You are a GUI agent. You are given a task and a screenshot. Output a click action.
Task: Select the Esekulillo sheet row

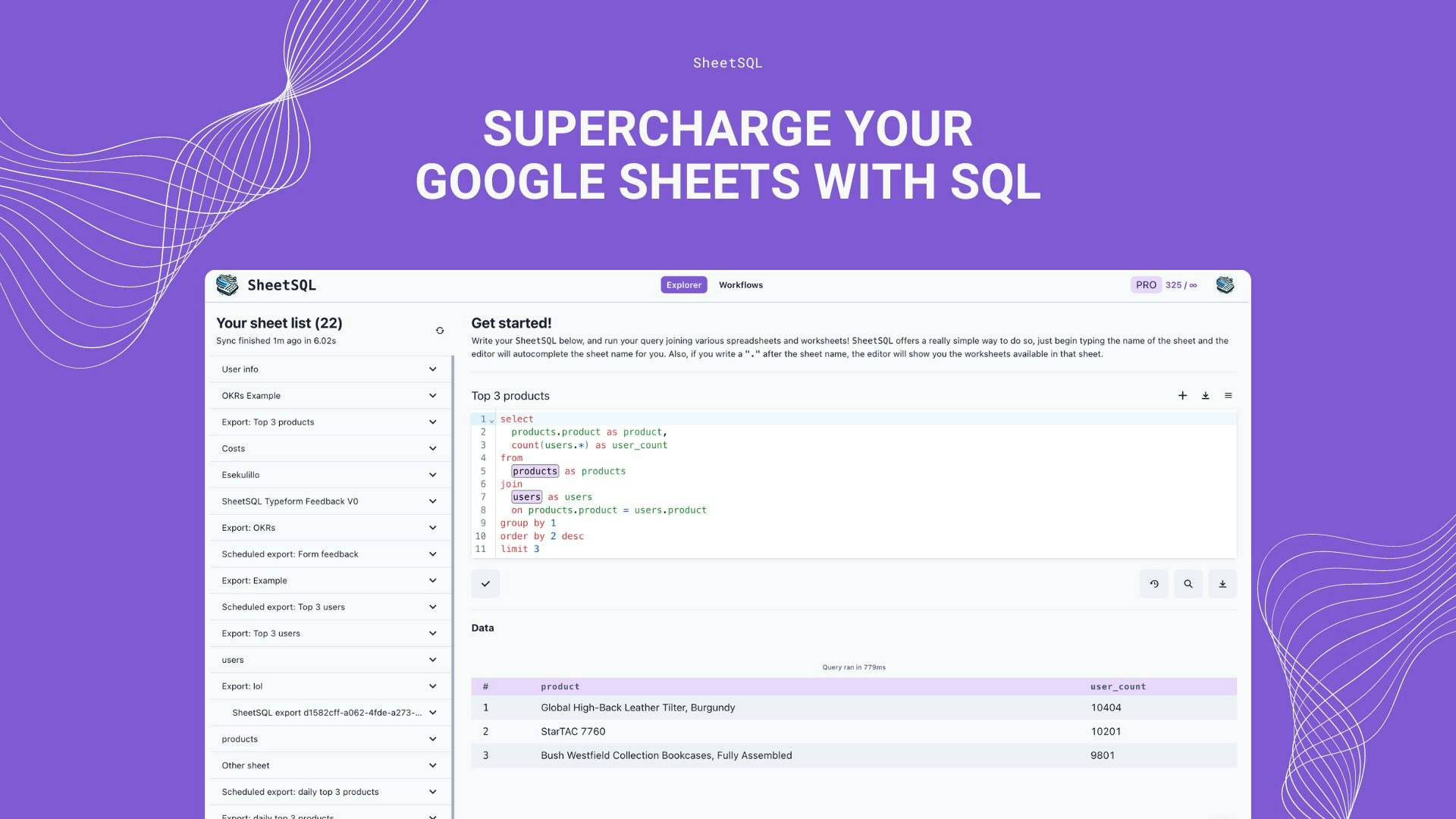pos(330,475)
